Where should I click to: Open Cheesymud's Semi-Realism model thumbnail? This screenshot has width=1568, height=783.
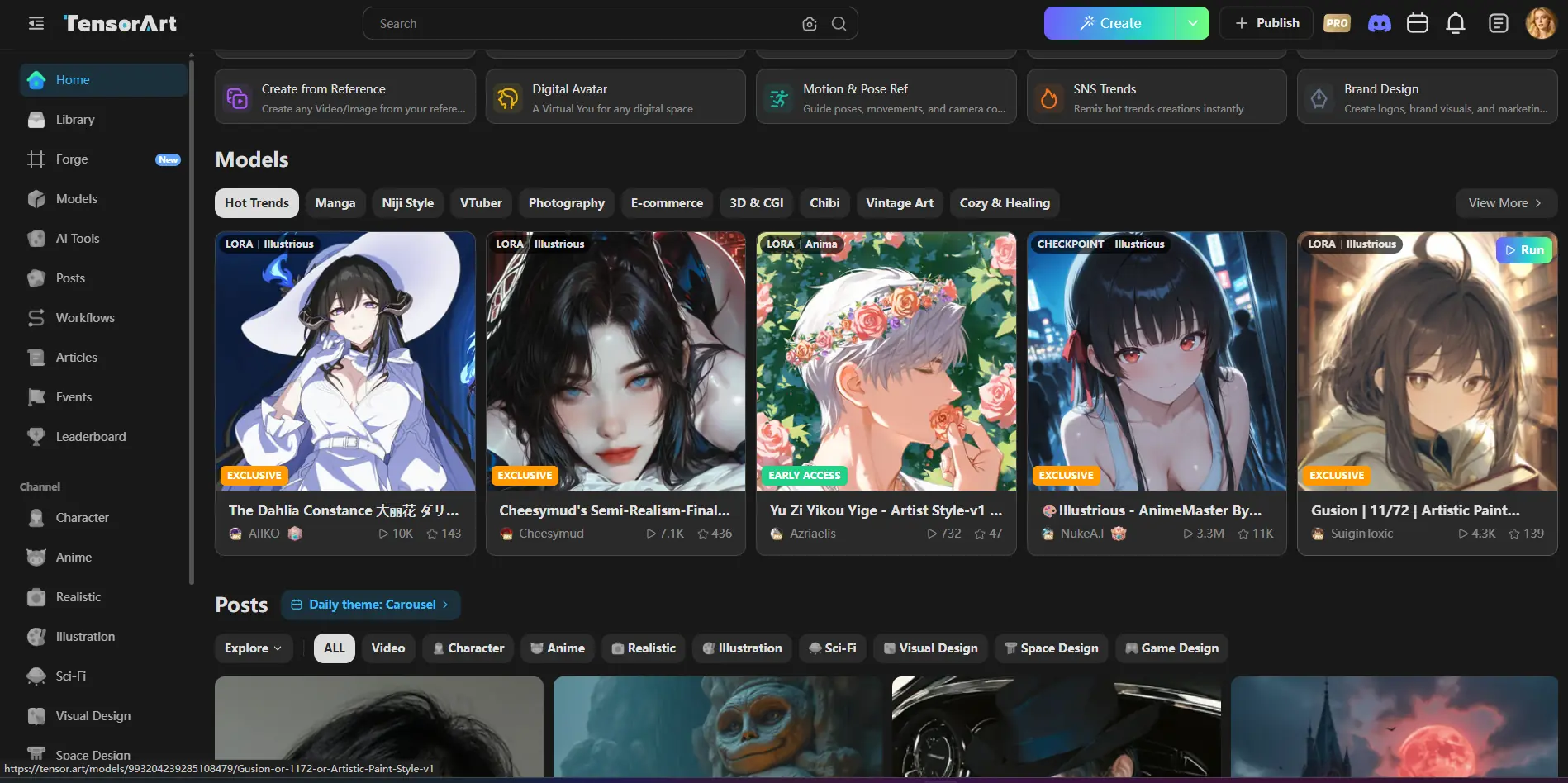(x=615, y=361)
